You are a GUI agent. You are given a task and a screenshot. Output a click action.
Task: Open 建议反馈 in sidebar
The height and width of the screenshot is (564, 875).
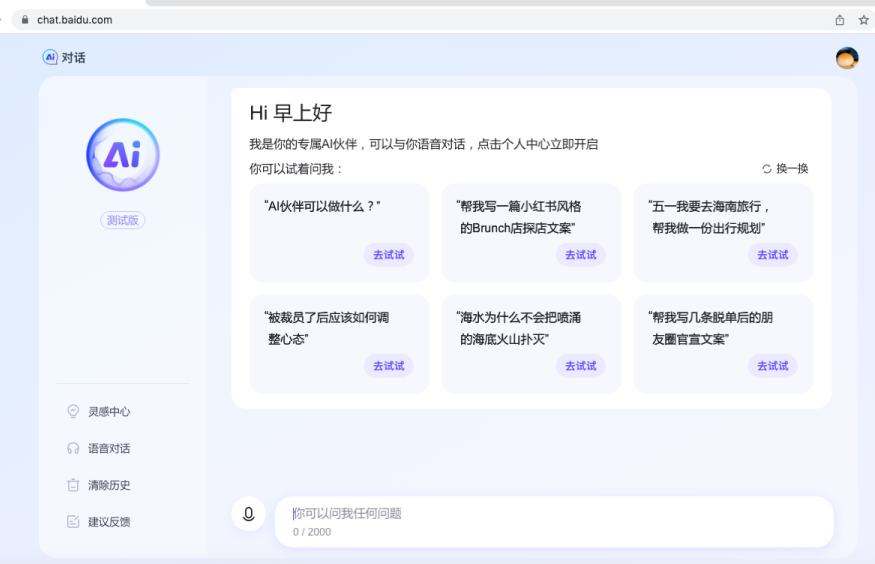click(109, 522)
